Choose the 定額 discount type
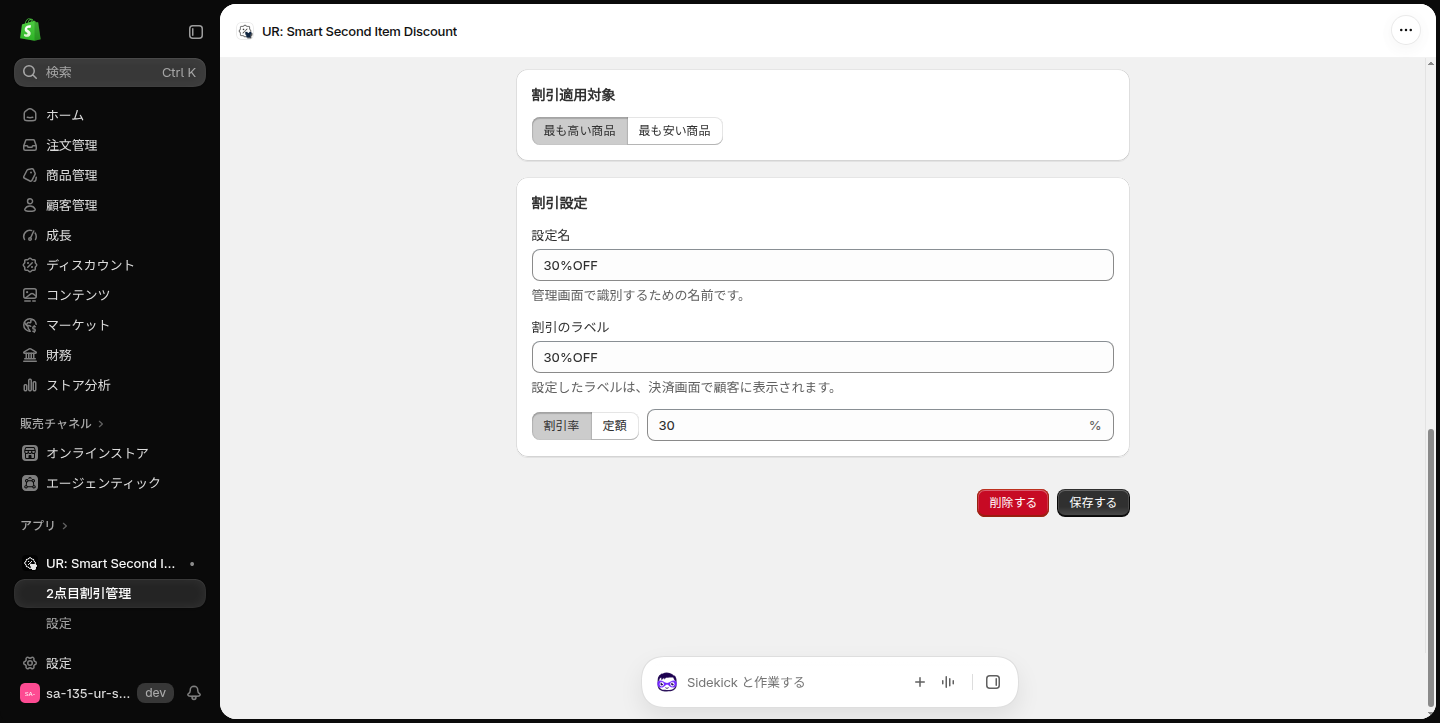The width and height of the screenshot is (1440, 723). 615,425
